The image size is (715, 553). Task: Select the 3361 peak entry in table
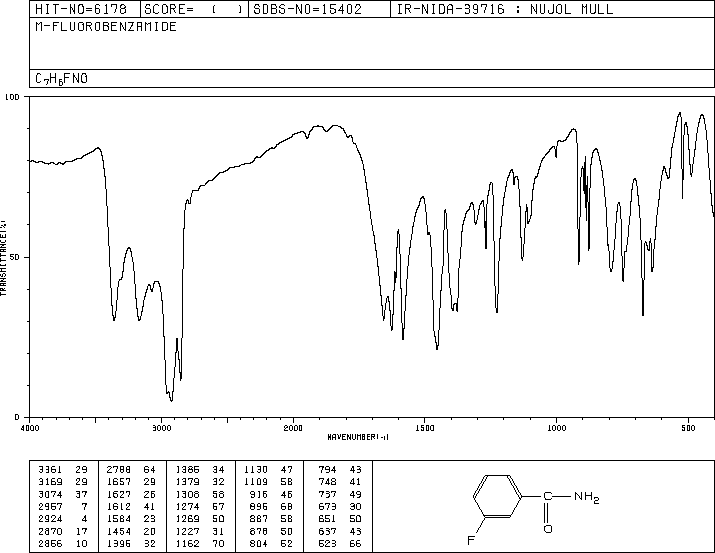point(63,469)
